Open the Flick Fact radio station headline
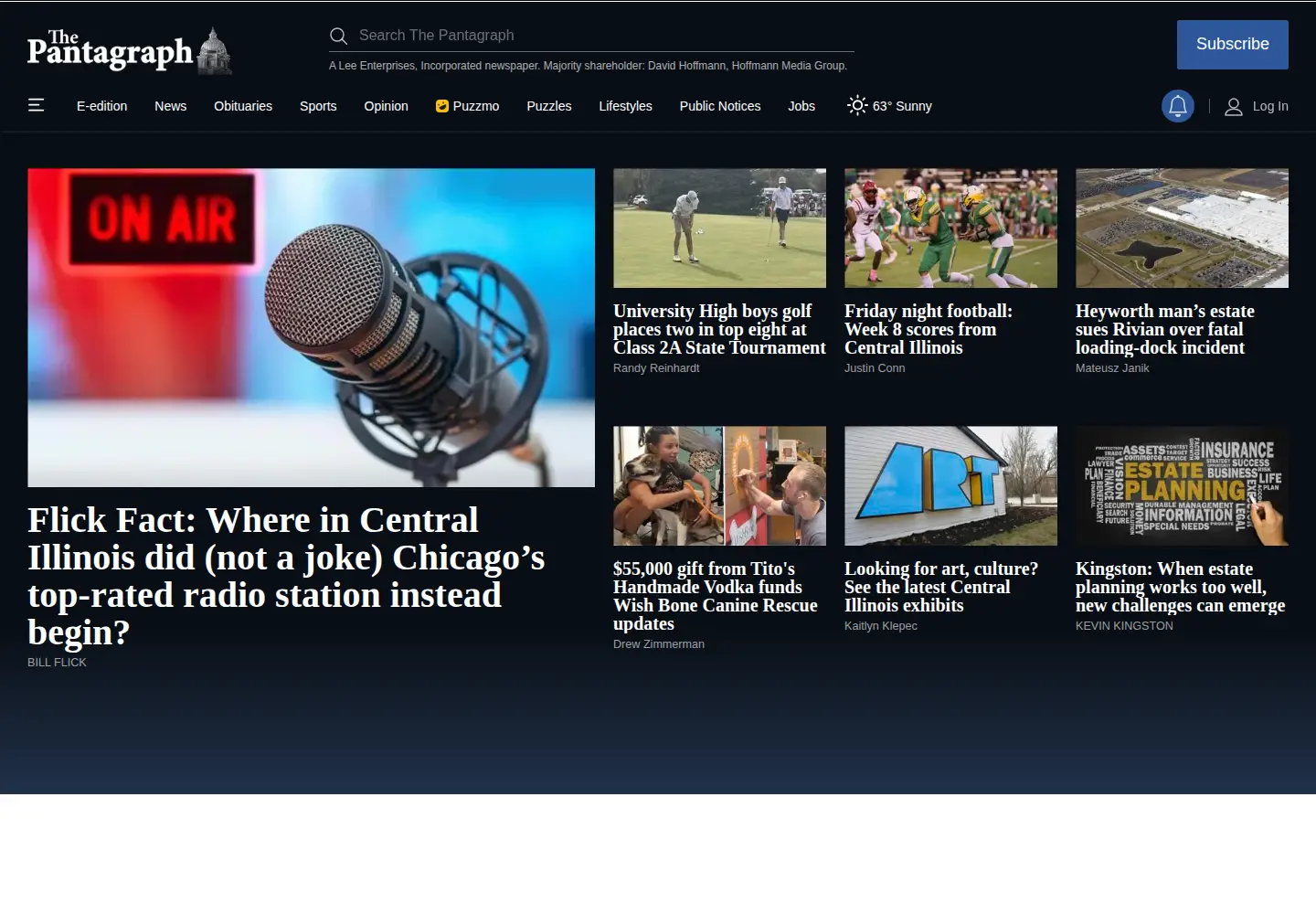Viewport: 1316px width, 914px height. pyautogui.click(x=286, y=576)
